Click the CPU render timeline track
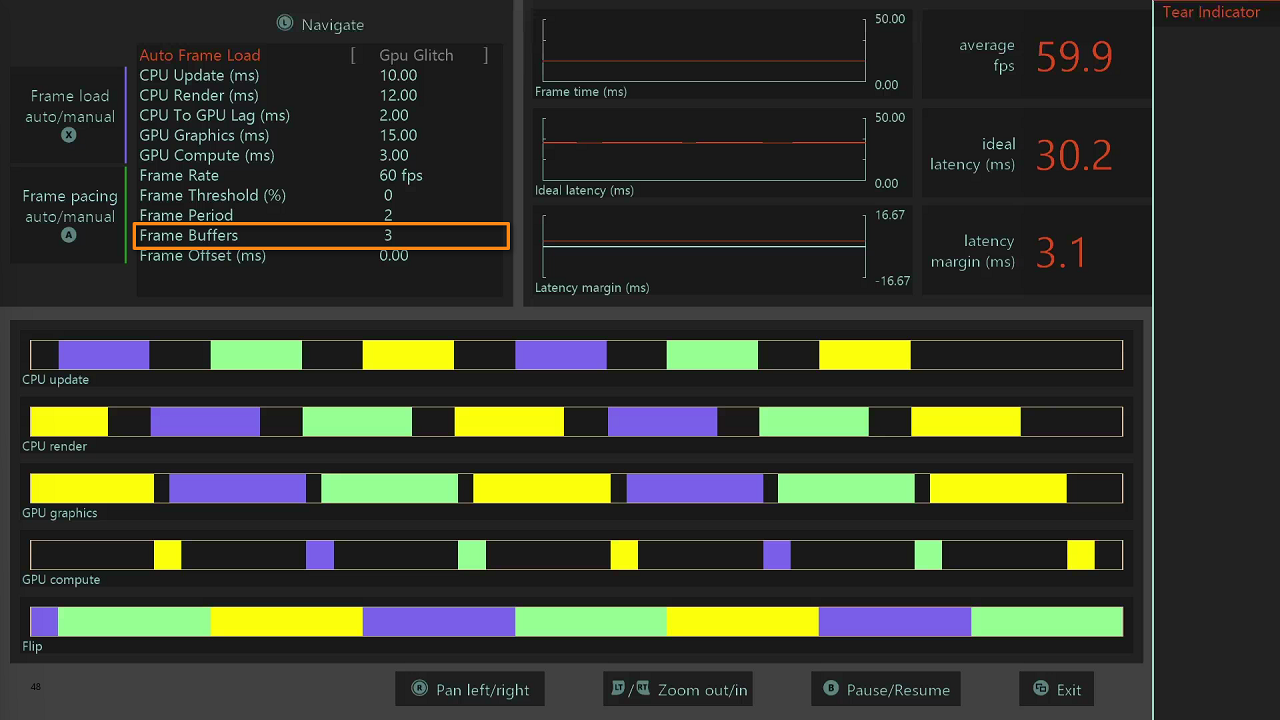Viewport: 1280px width, 720px height. [576, 421]
